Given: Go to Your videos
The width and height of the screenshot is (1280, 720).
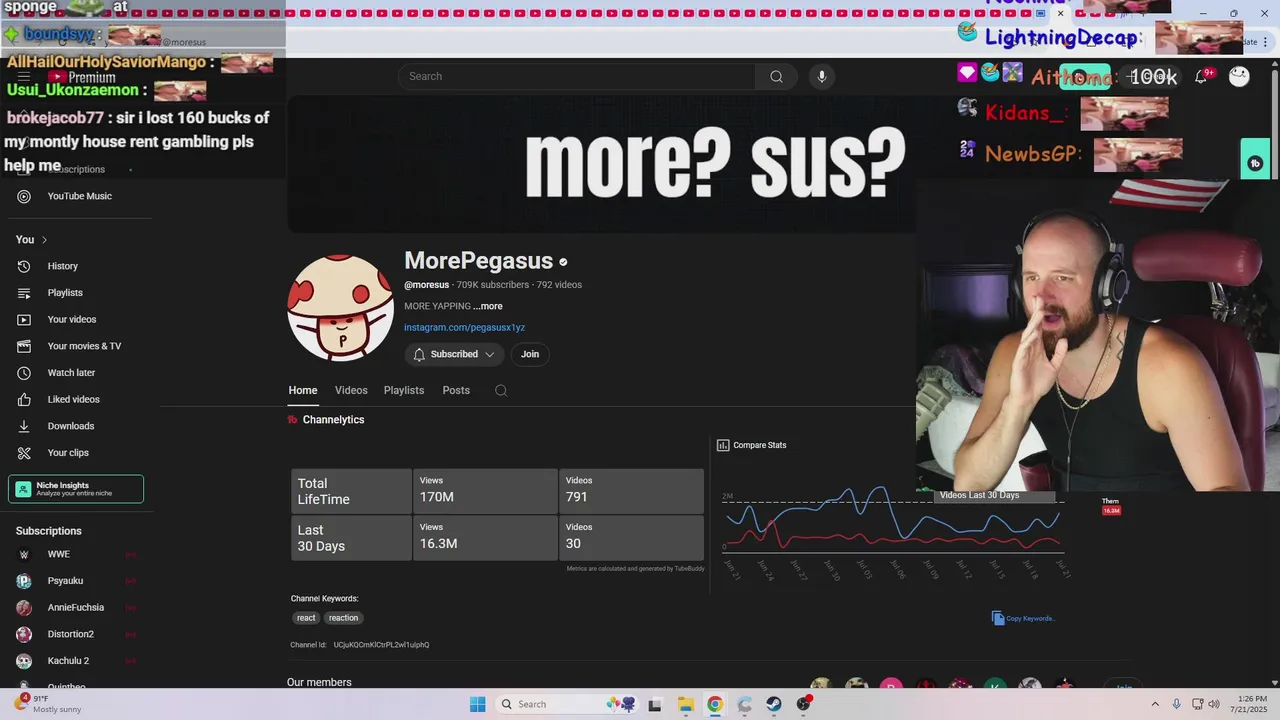Looking at the screenshot, I should tap(72, 319).
